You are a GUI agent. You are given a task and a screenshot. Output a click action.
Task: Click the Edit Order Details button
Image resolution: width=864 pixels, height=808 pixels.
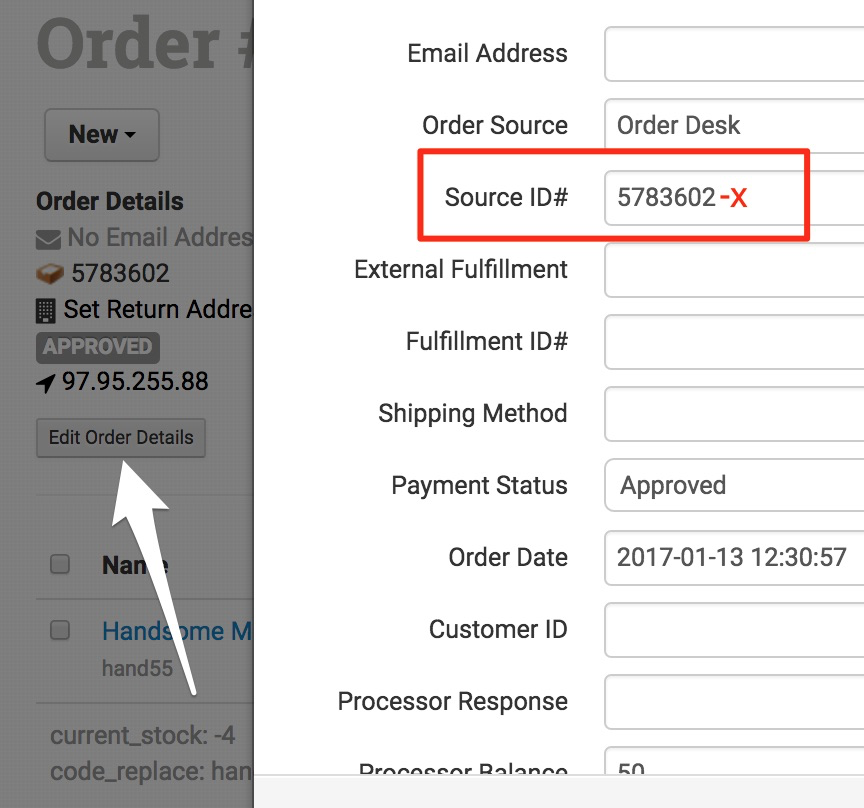pyautogui.click(x=121, y=438)
